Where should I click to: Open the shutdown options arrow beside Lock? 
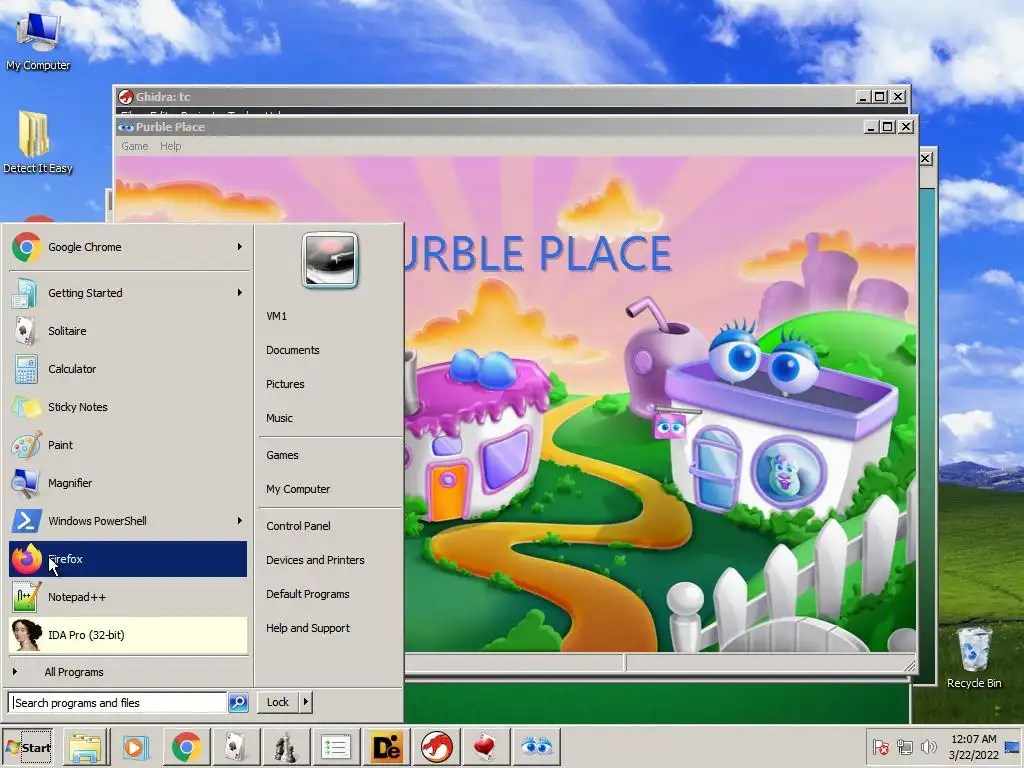coord(306,702)
